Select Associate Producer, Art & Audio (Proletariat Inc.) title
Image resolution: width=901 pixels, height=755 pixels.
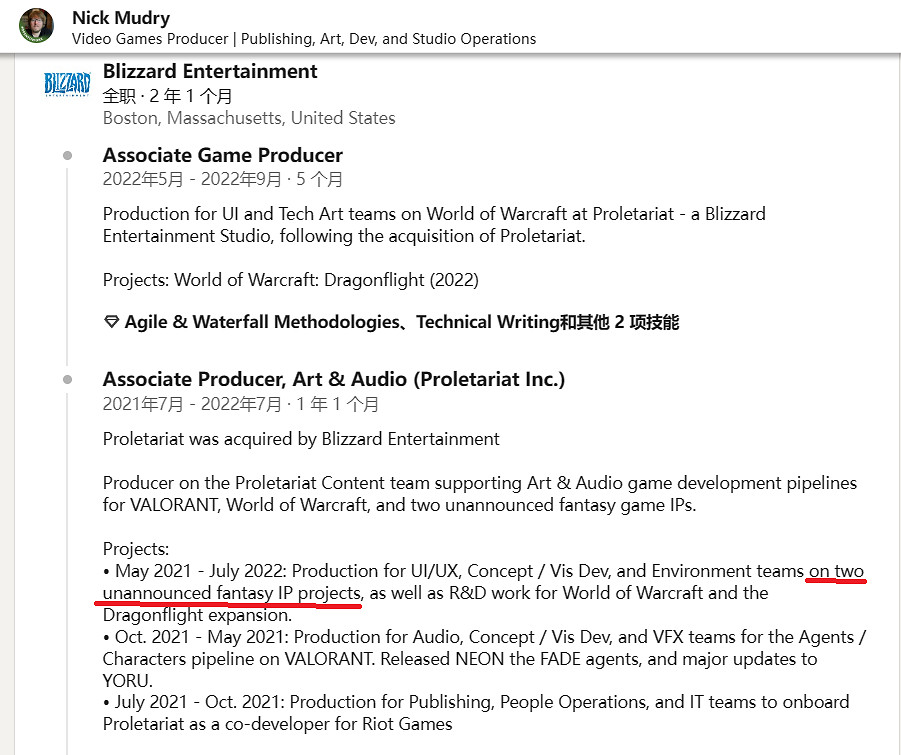[333, 380]
